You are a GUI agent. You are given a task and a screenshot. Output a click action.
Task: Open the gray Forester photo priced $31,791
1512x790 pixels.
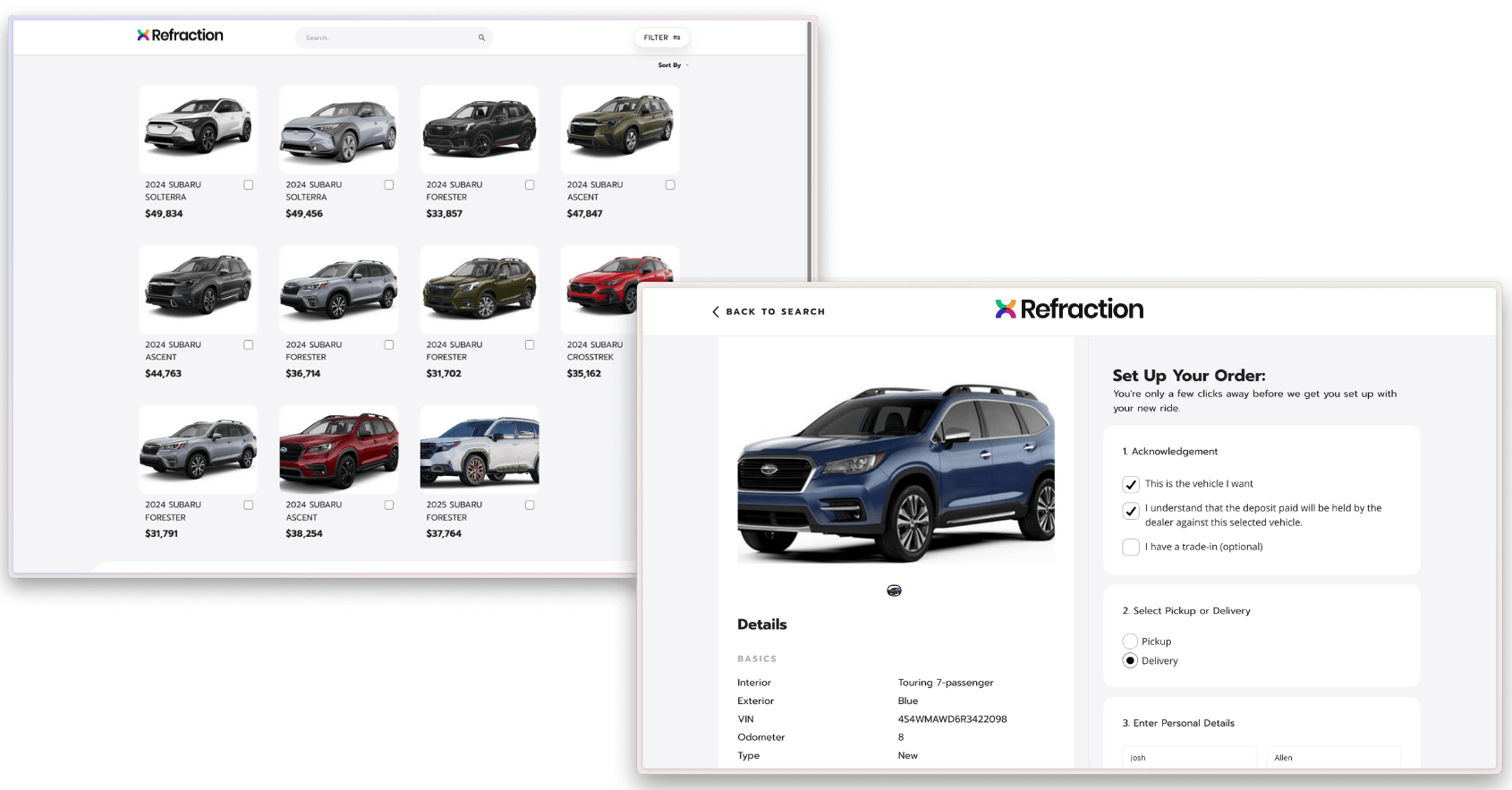click(199, 449)
